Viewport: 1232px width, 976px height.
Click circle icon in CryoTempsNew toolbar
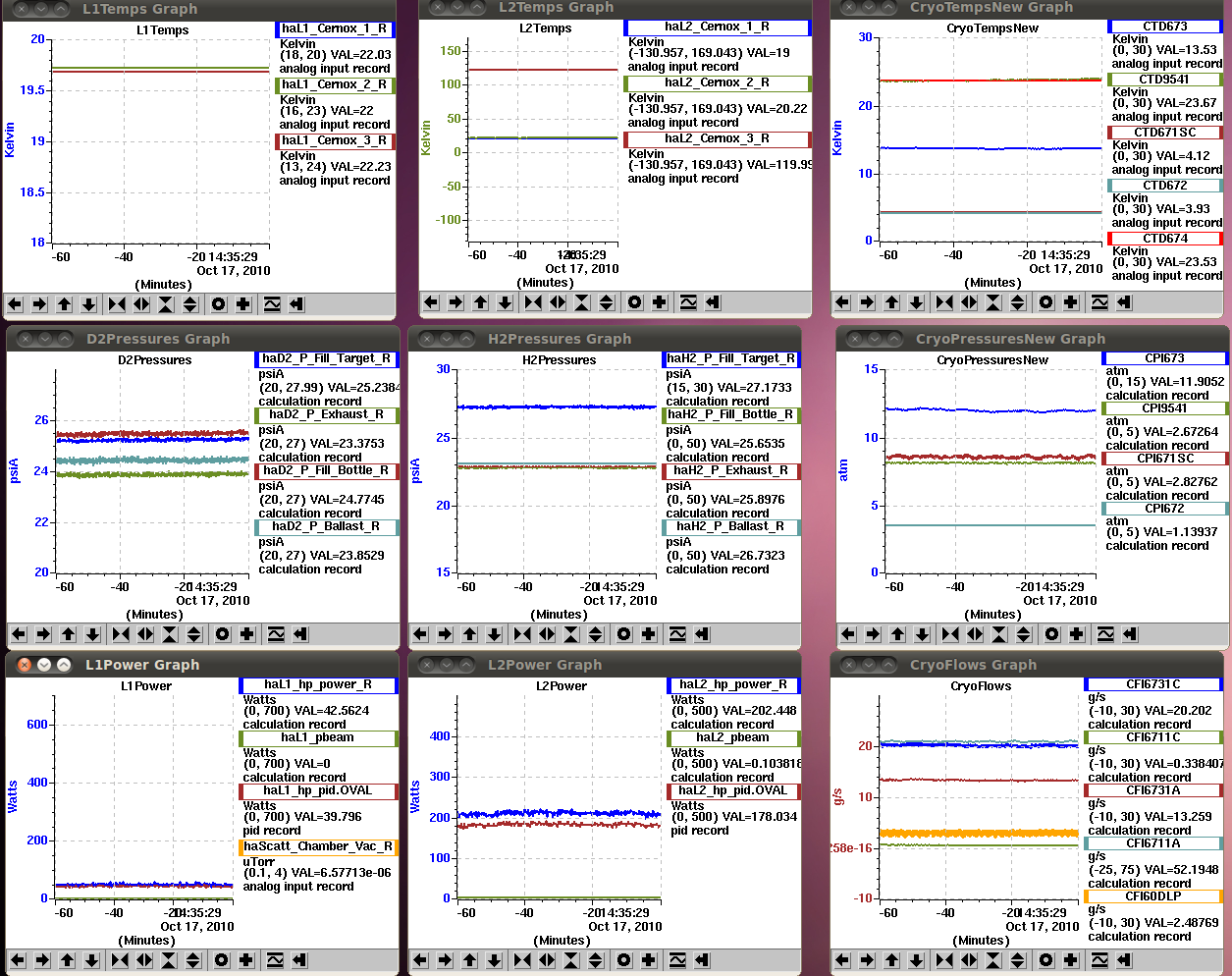(x=1046, y=302)
